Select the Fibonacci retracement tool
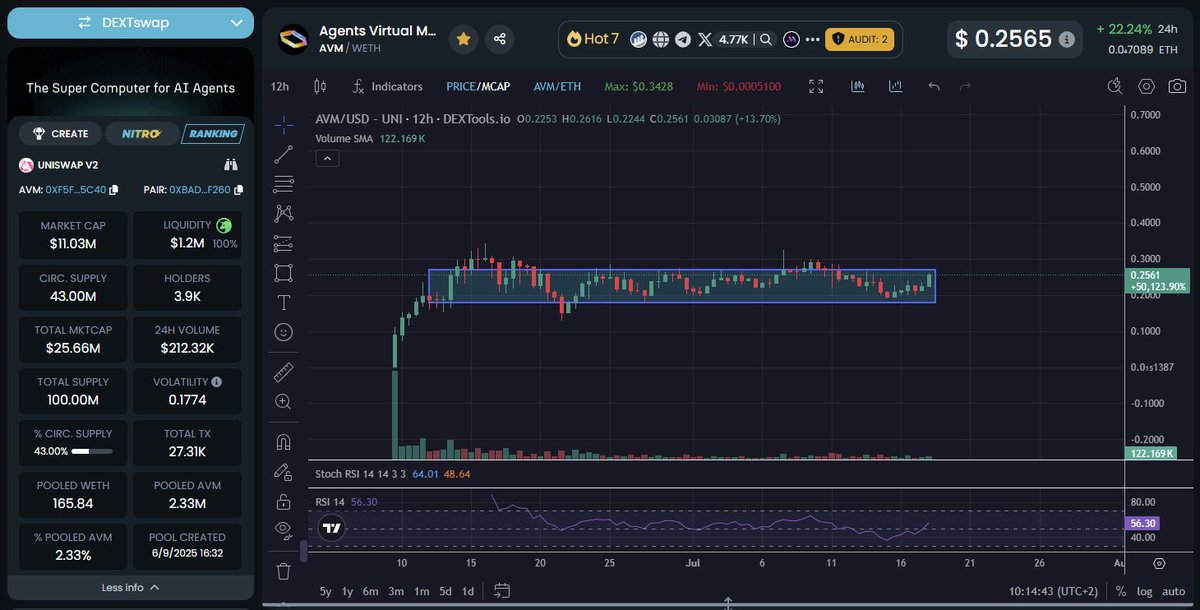Screen dimensions: 1200x610 (x=283, y=184)
